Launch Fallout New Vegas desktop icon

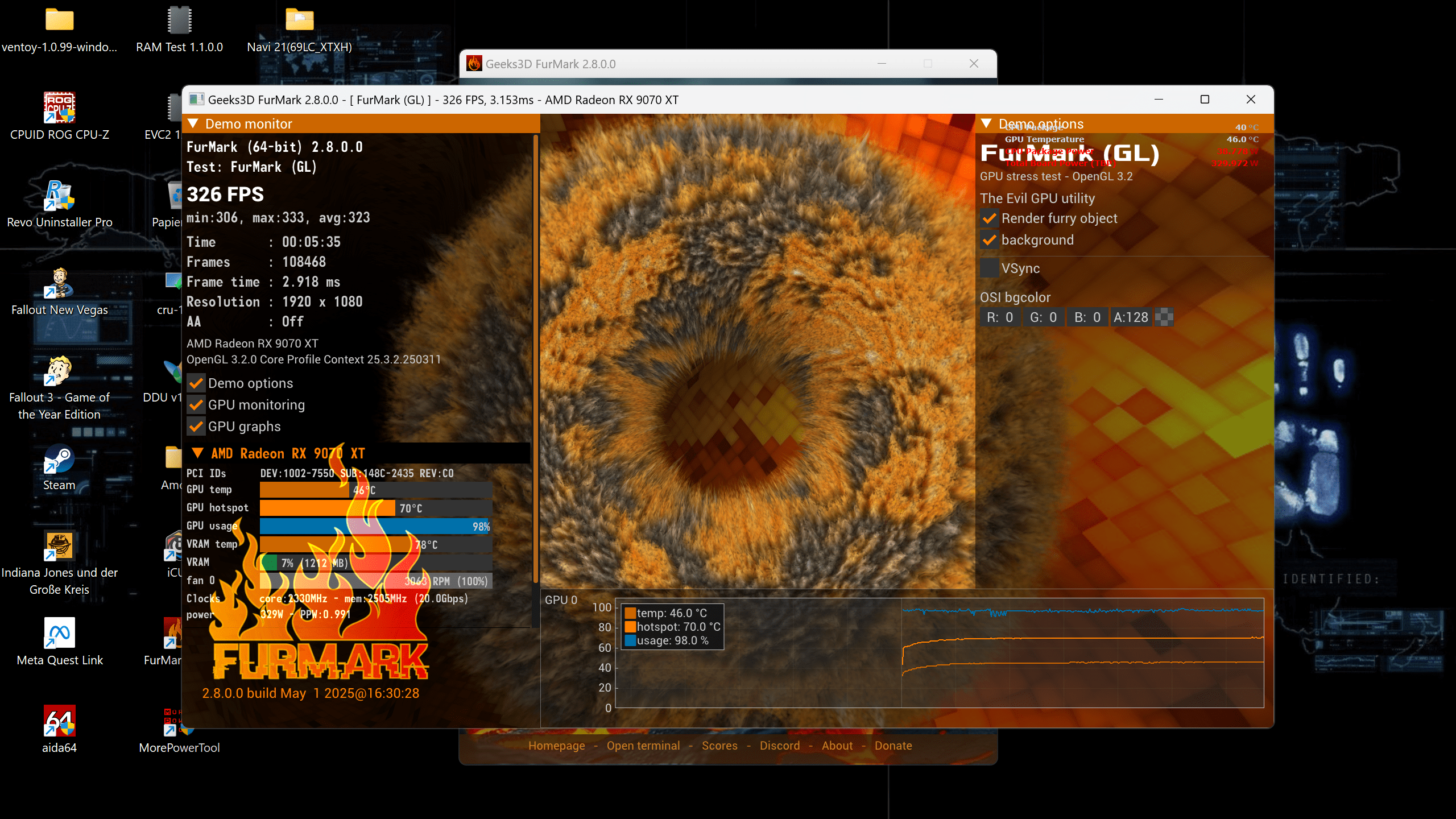(59, 283)
